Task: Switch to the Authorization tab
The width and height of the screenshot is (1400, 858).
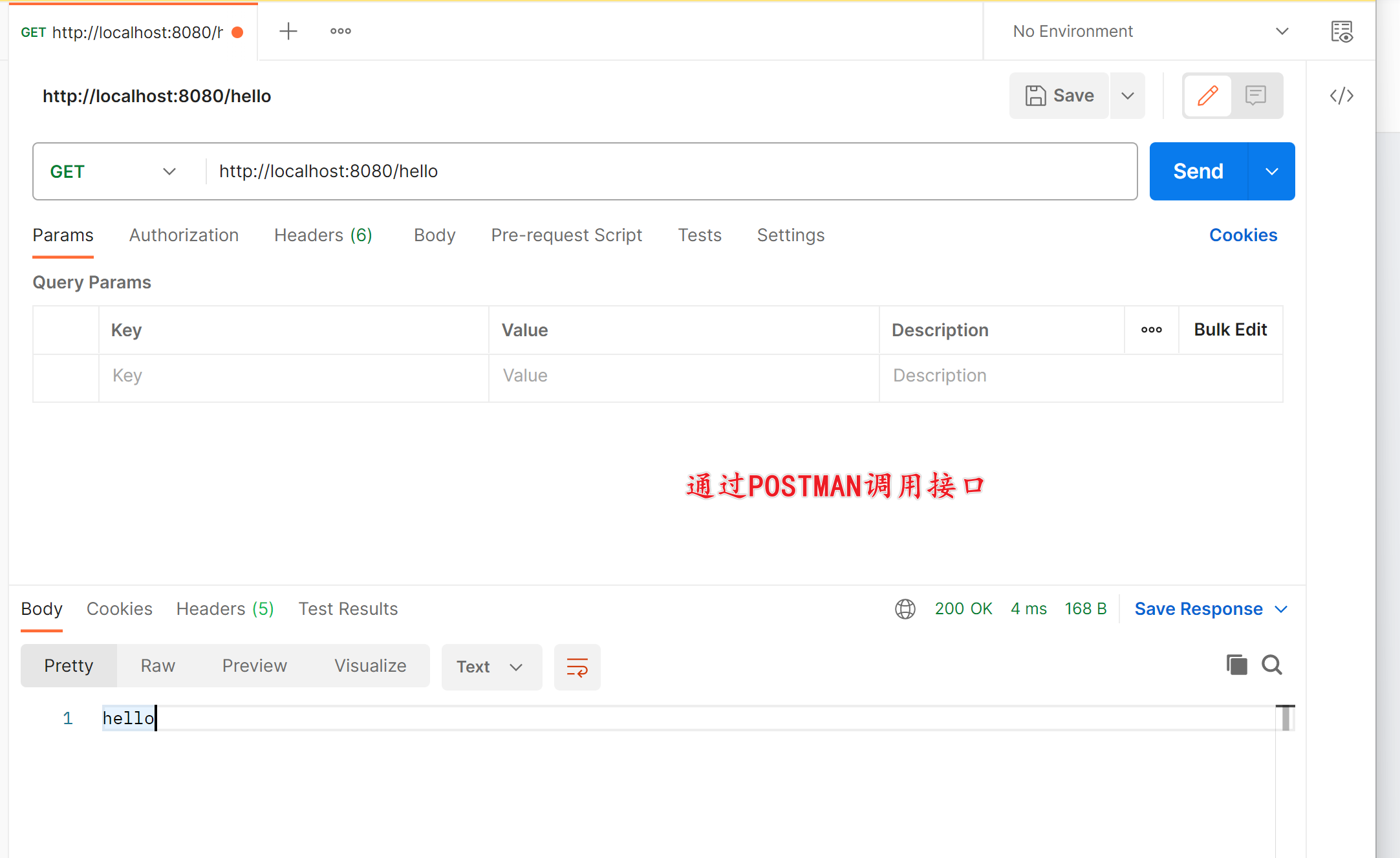Action: tap(184, 235)
